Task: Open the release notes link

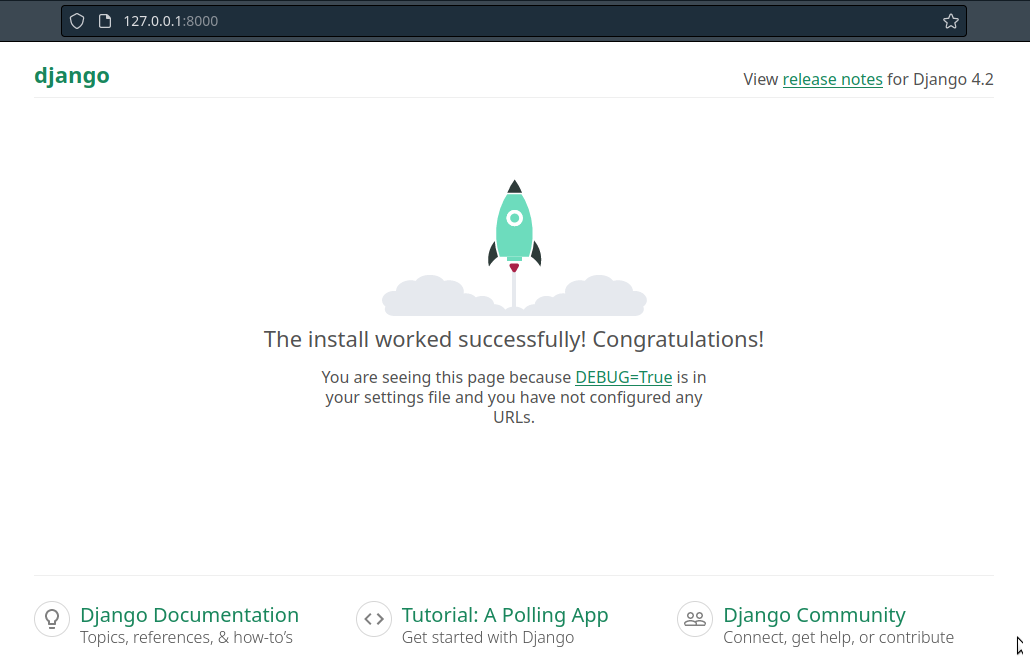Action: pyautogui.click(x=832, y=79)
